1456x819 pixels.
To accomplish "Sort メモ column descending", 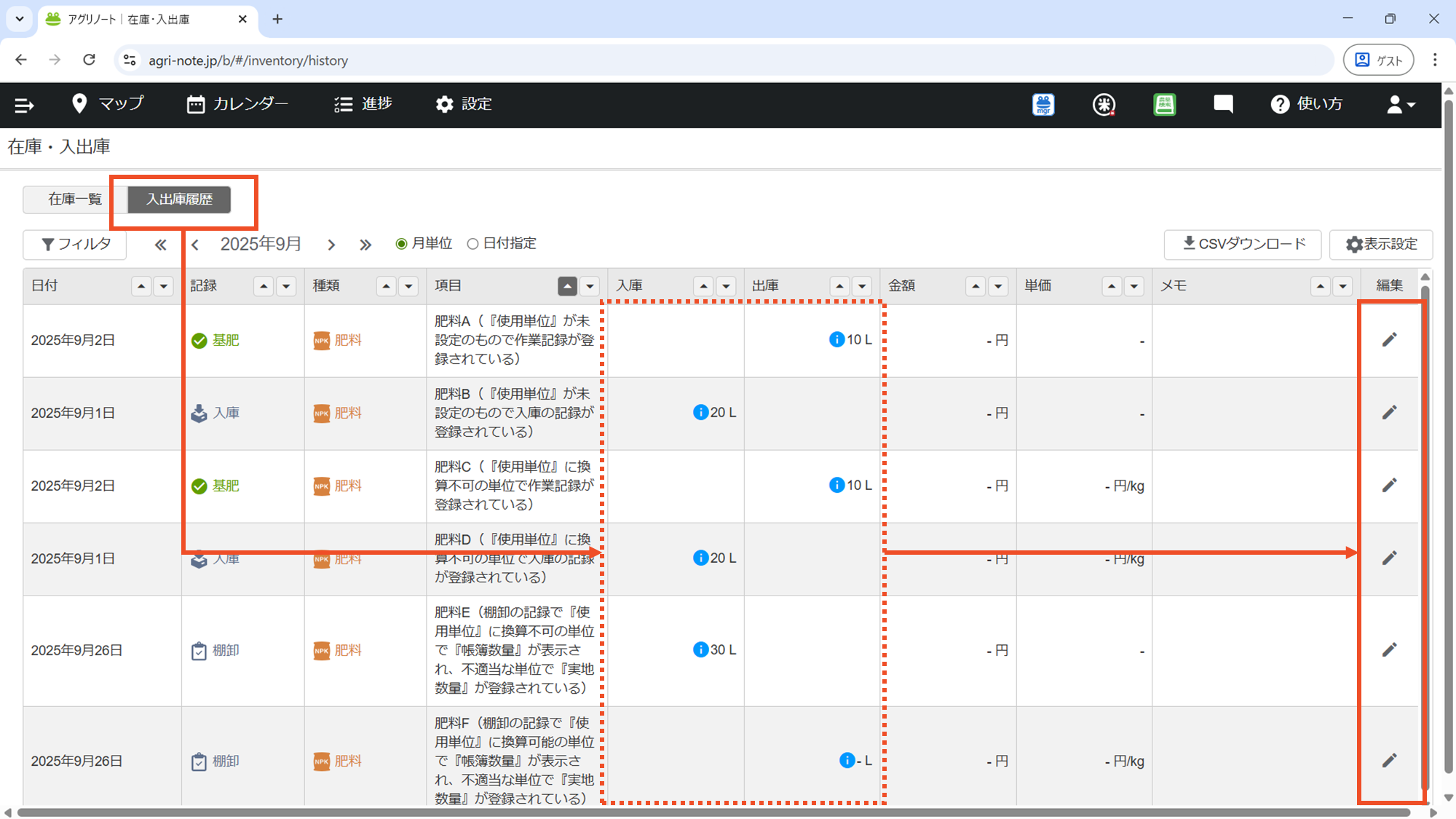I will [x=1343, y=287].
